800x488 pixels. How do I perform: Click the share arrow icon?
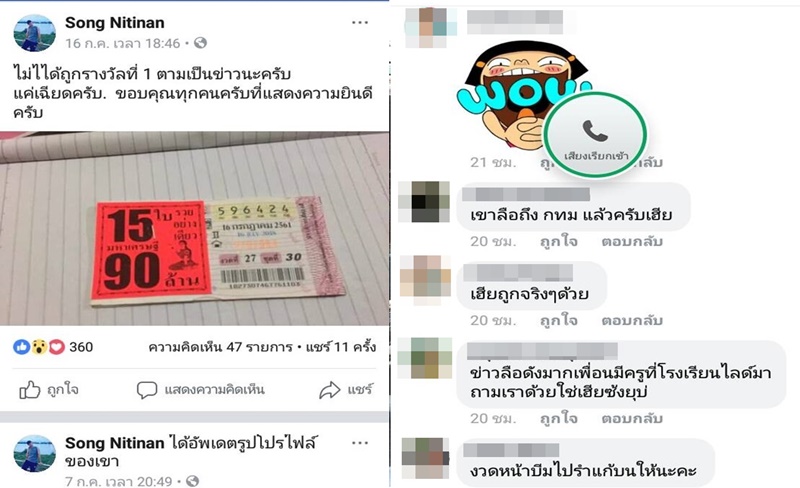point(330,390)
